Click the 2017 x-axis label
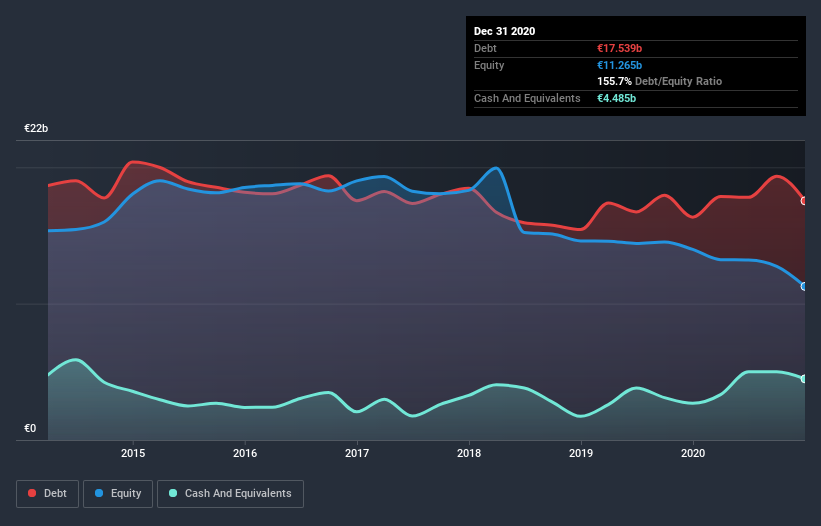The image size is (821, 526). point(357,453)
